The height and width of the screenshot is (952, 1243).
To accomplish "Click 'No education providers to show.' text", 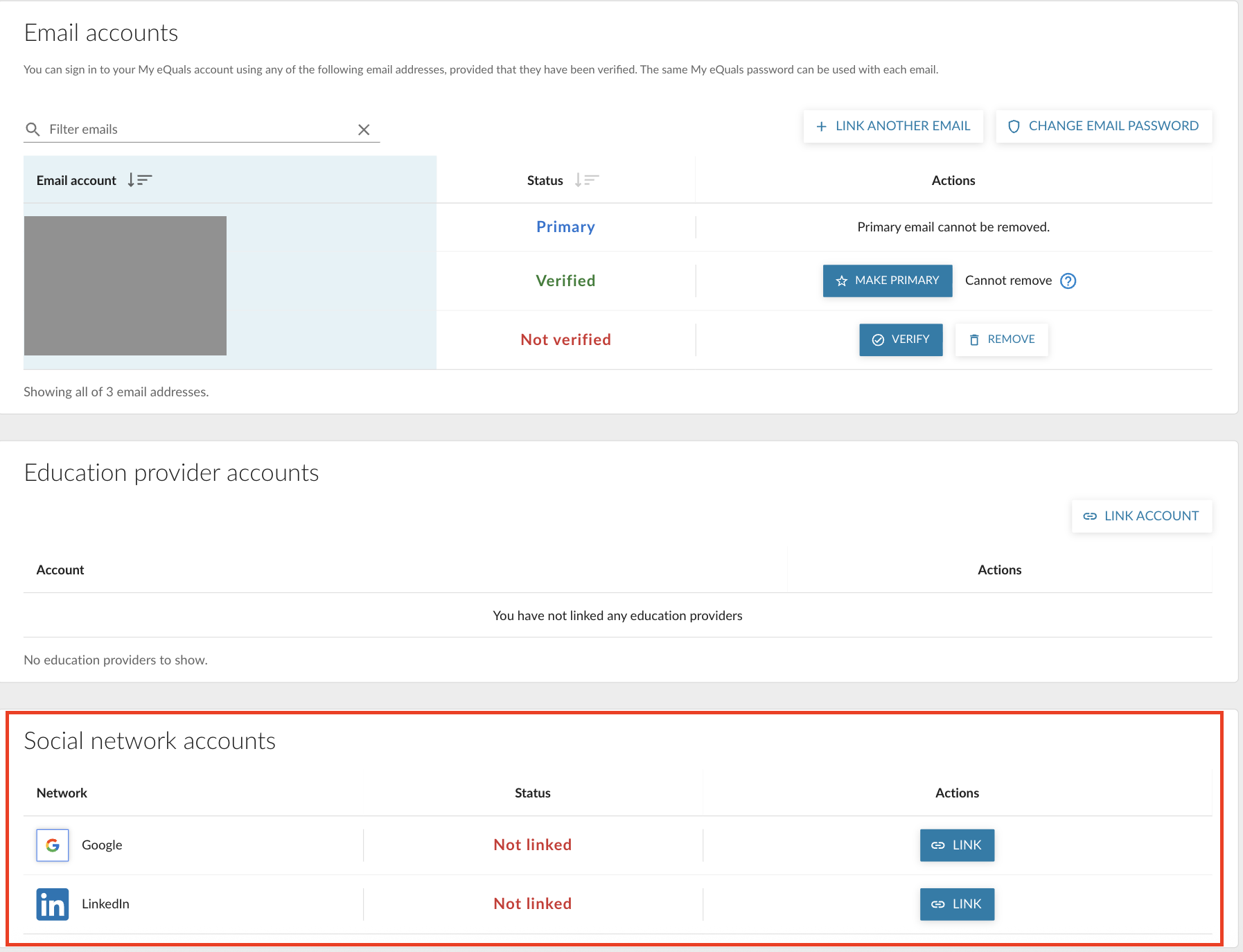I will [116, 660].
